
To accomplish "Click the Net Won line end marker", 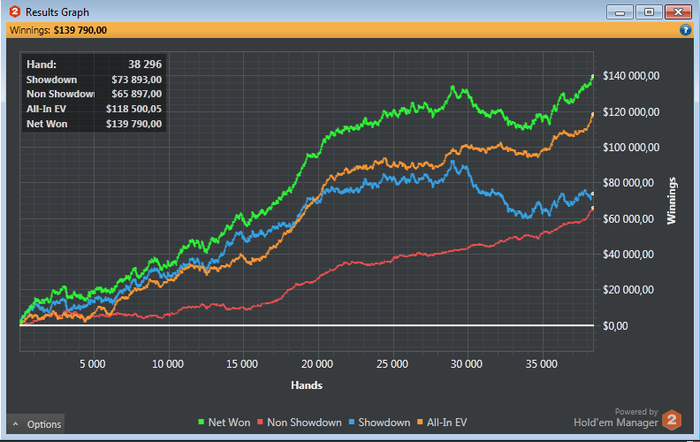I will [x=593, y=76].
